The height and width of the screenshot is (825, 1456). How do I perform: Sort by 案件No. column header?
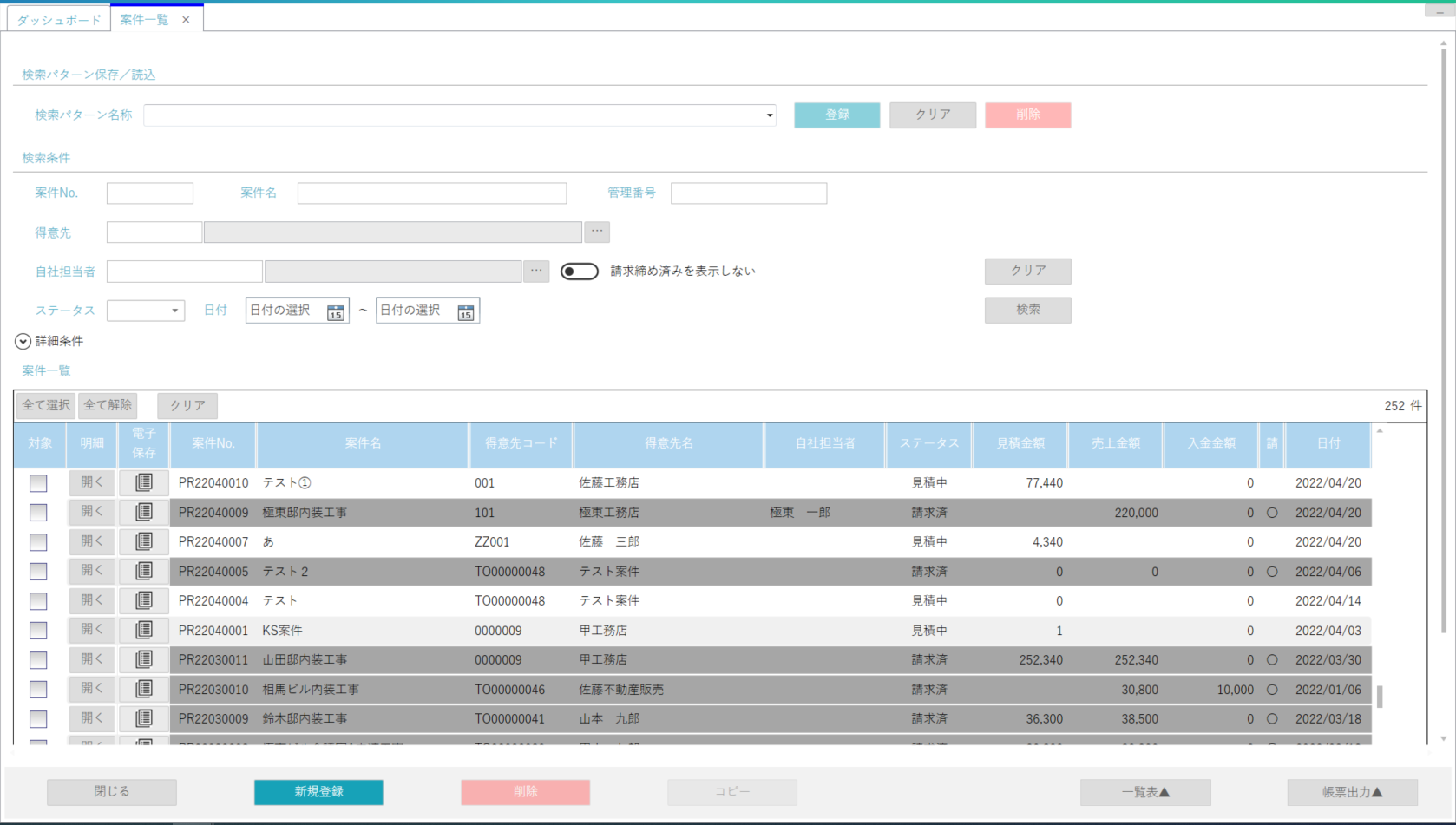[213, 443]
